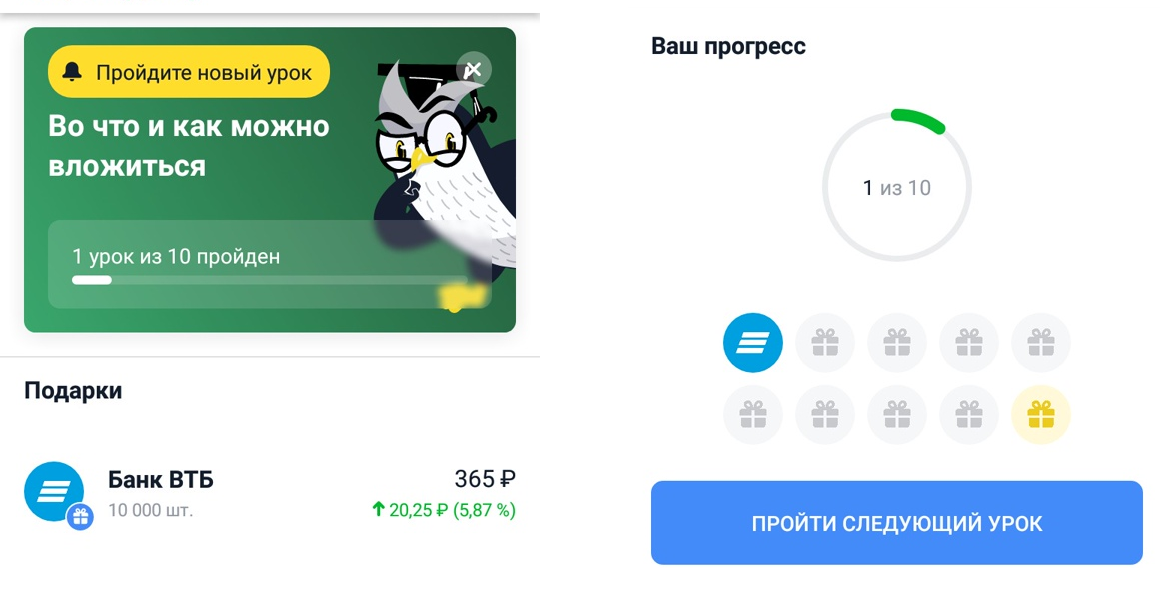The height and width of the screenshot is (592, 1160).
Task: Open the golden gift icon for the final lesson
Action: point(1040,414)
